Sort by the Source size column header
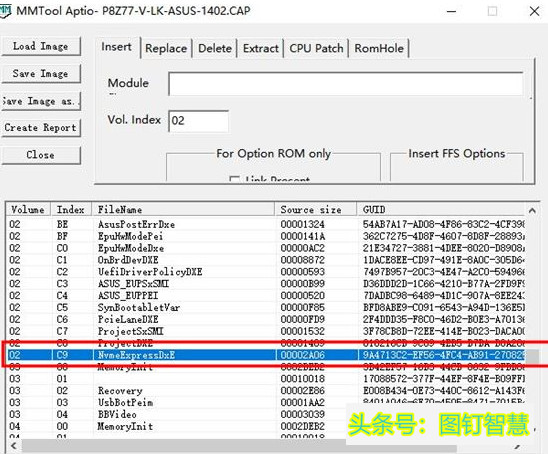The width and height of the screenshot is (548, 454). pyautogui.click(x=316, y=210)
